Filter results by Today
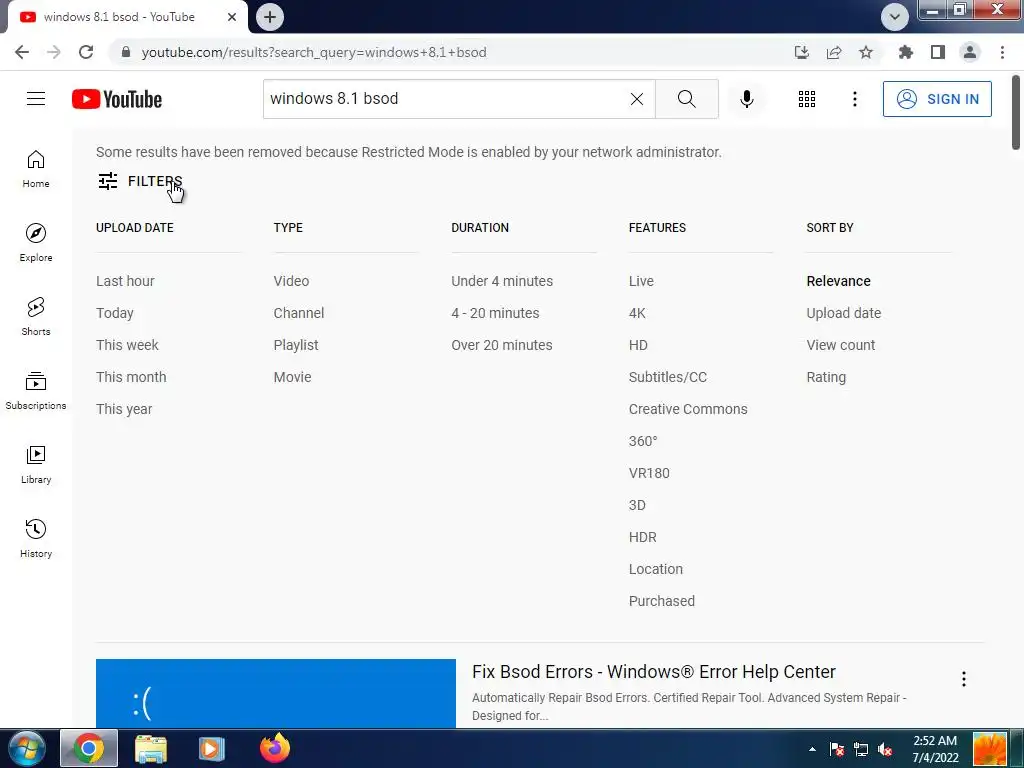 coord(114,313)
